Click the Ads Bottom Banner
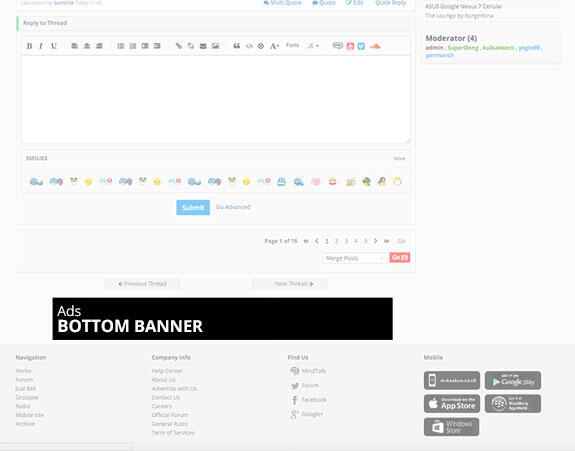The image size is (575, 451). pyautogui.click(x=223, y=319)
